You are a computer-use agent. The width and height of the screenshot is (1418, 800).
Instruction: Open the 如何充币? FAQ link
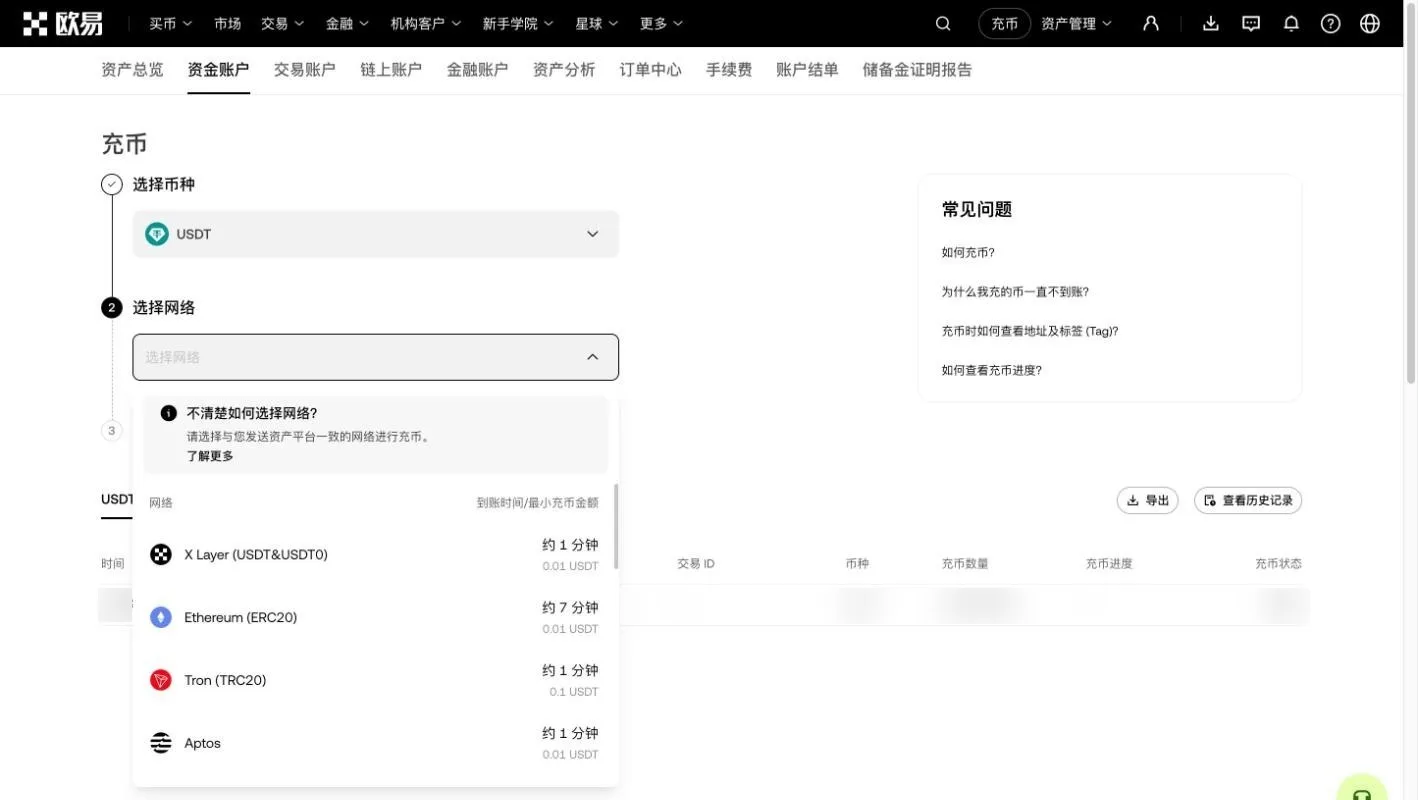(x=968, y=253)
